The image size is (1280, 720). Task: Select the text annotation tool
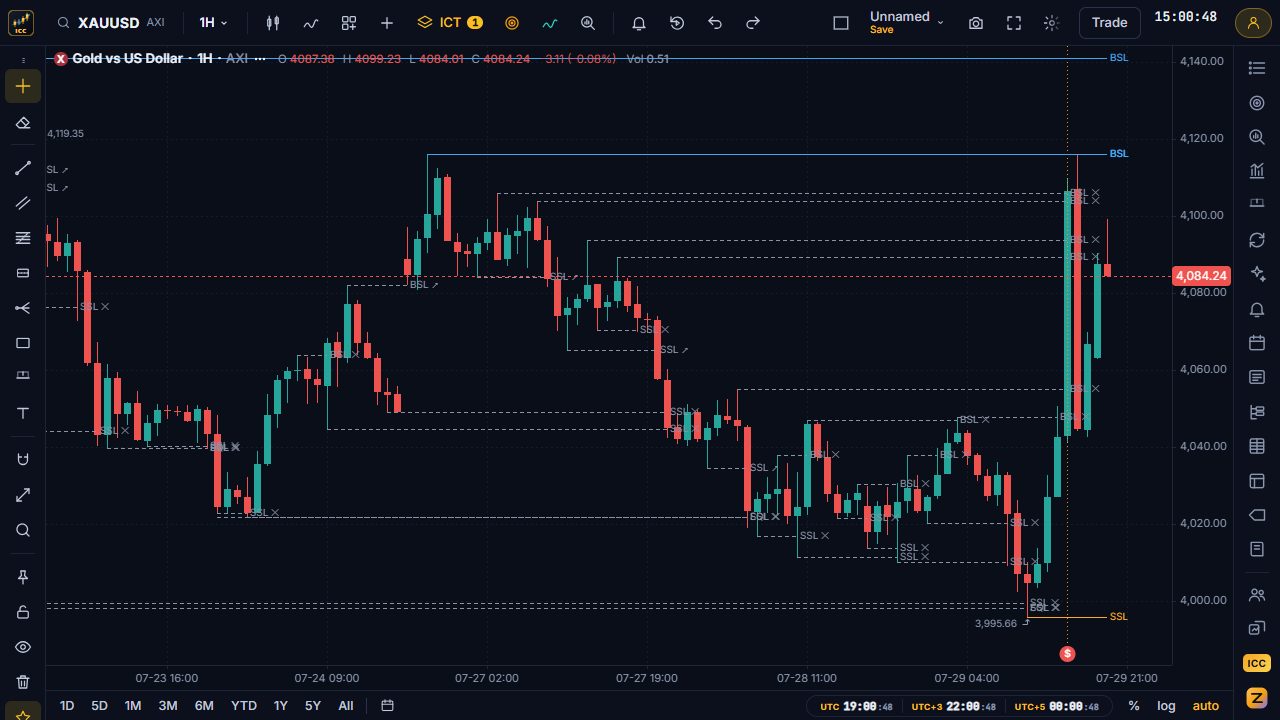coord(23,413)
